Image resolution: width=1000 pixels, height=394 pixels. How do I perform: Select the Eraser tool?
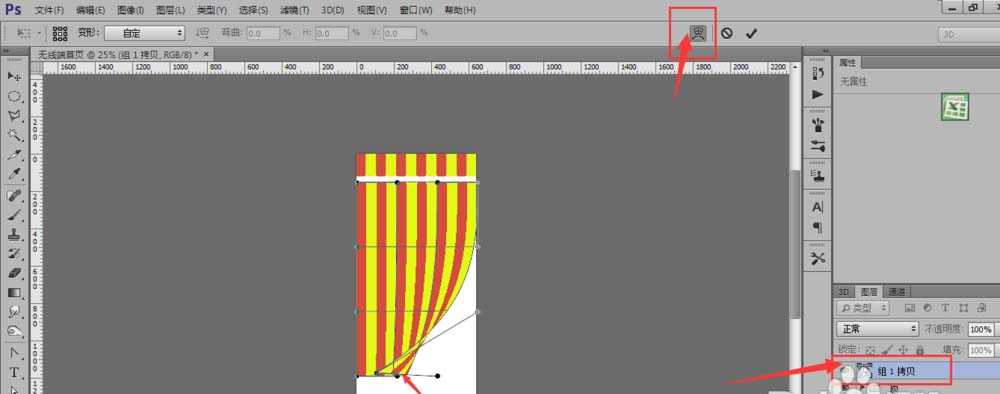click(14, 274)
